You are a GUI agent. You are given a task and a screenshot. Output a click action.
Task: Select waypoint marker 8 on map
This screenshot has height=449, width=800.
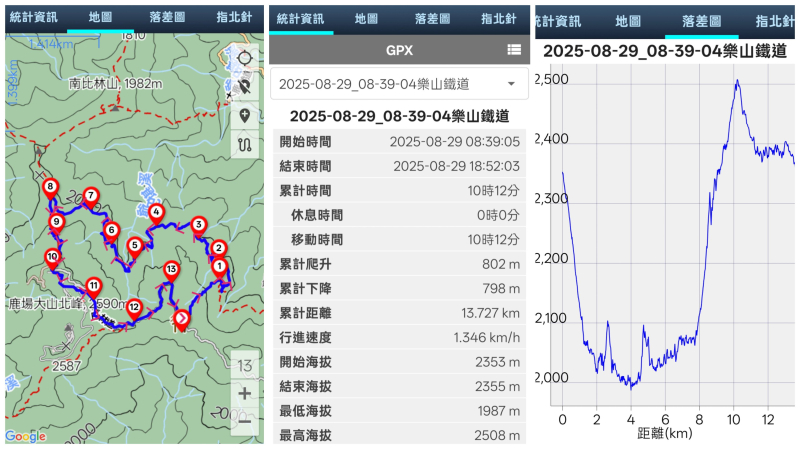[50, 189]
